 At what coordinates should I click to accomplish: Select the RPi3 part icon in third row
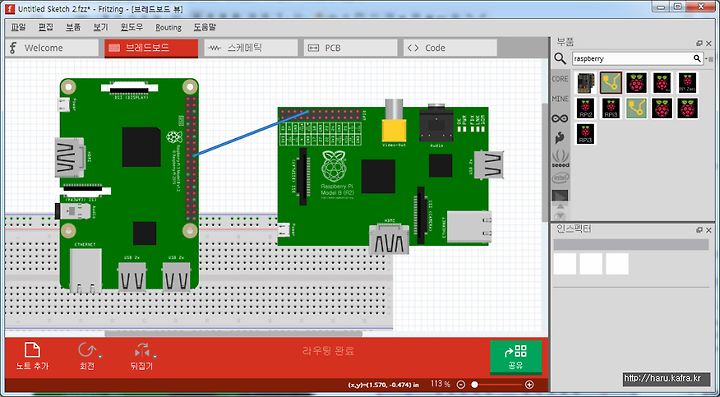pyautogui.click(x=585, y=134)
